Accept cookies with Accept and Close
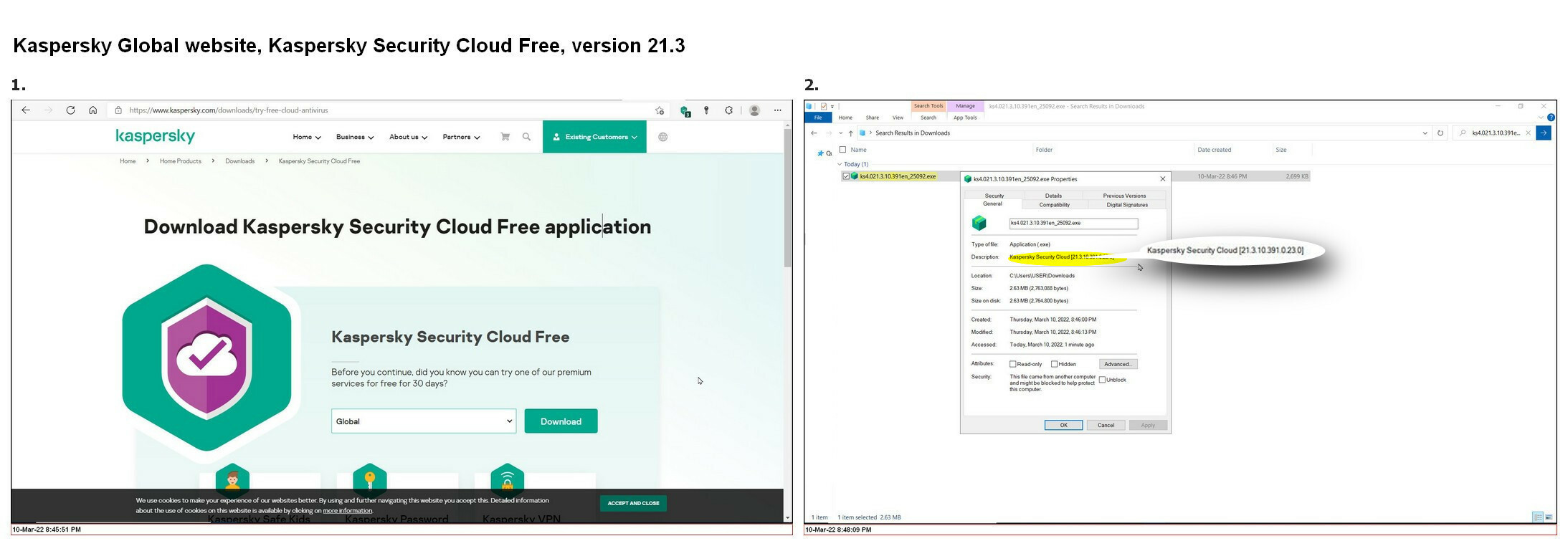The width and height of the screenshot is (1568, 546). tap(633, 503)
